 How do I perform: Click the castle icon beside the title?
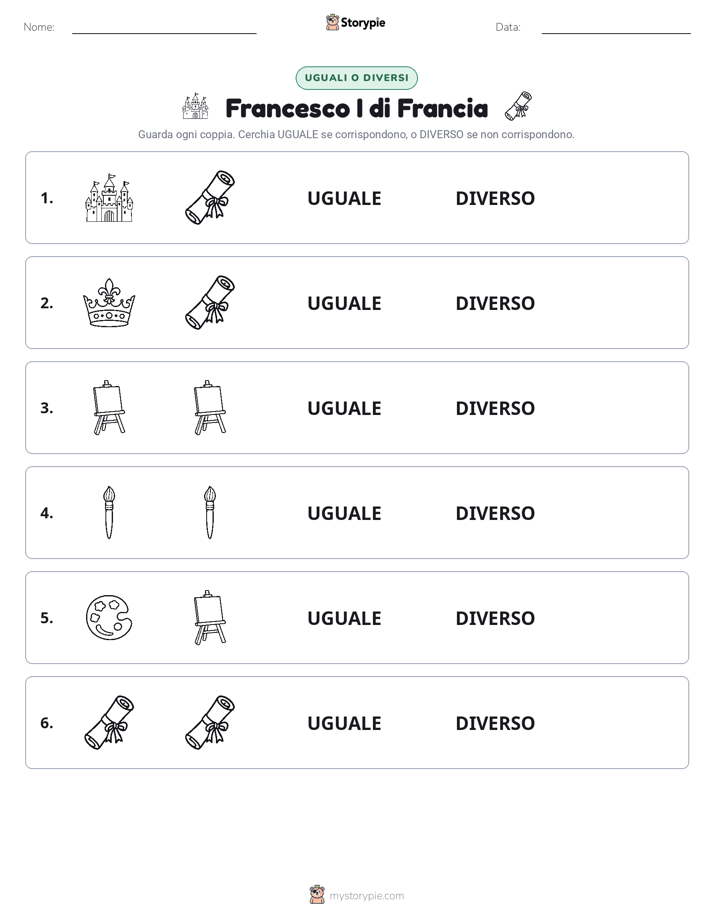[x=196, y=107]
